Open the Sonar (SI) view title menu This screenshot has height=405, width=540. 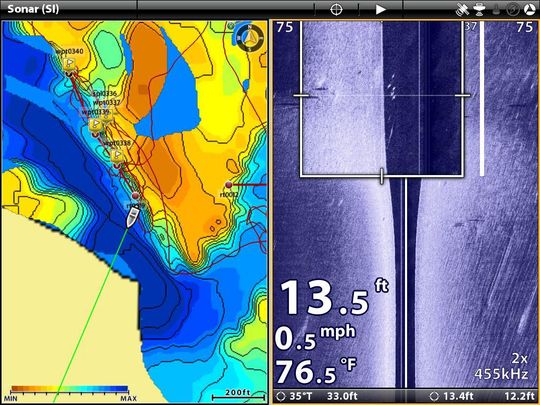[x=33, y=9]
